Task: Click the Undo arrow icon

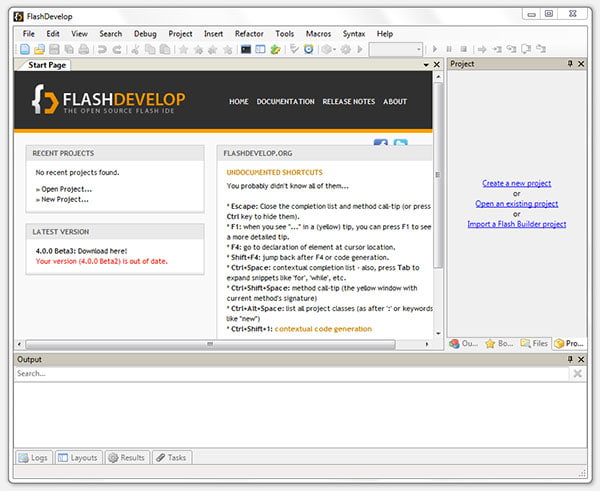Action: pyautogui.click(x=102, y=49)
